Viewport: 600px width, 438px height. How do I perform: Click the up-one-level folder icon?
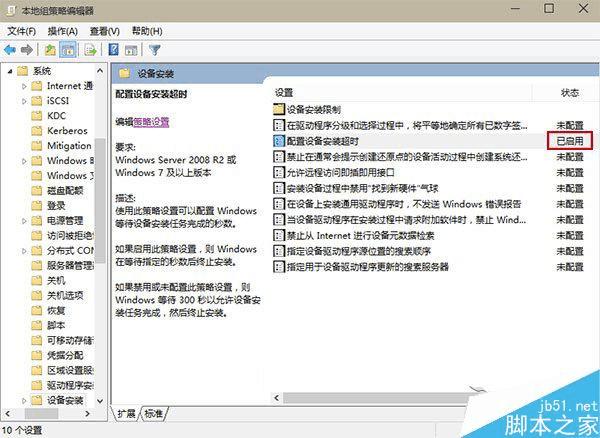tap(51, 50)
